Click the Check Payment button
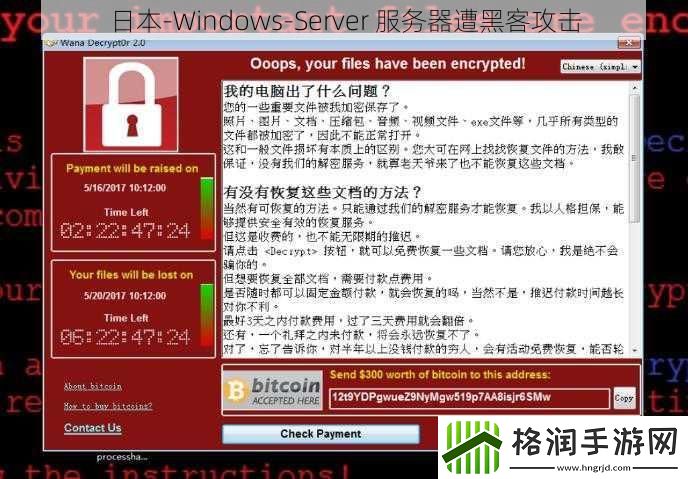The image size is (688, 479). 321,434
